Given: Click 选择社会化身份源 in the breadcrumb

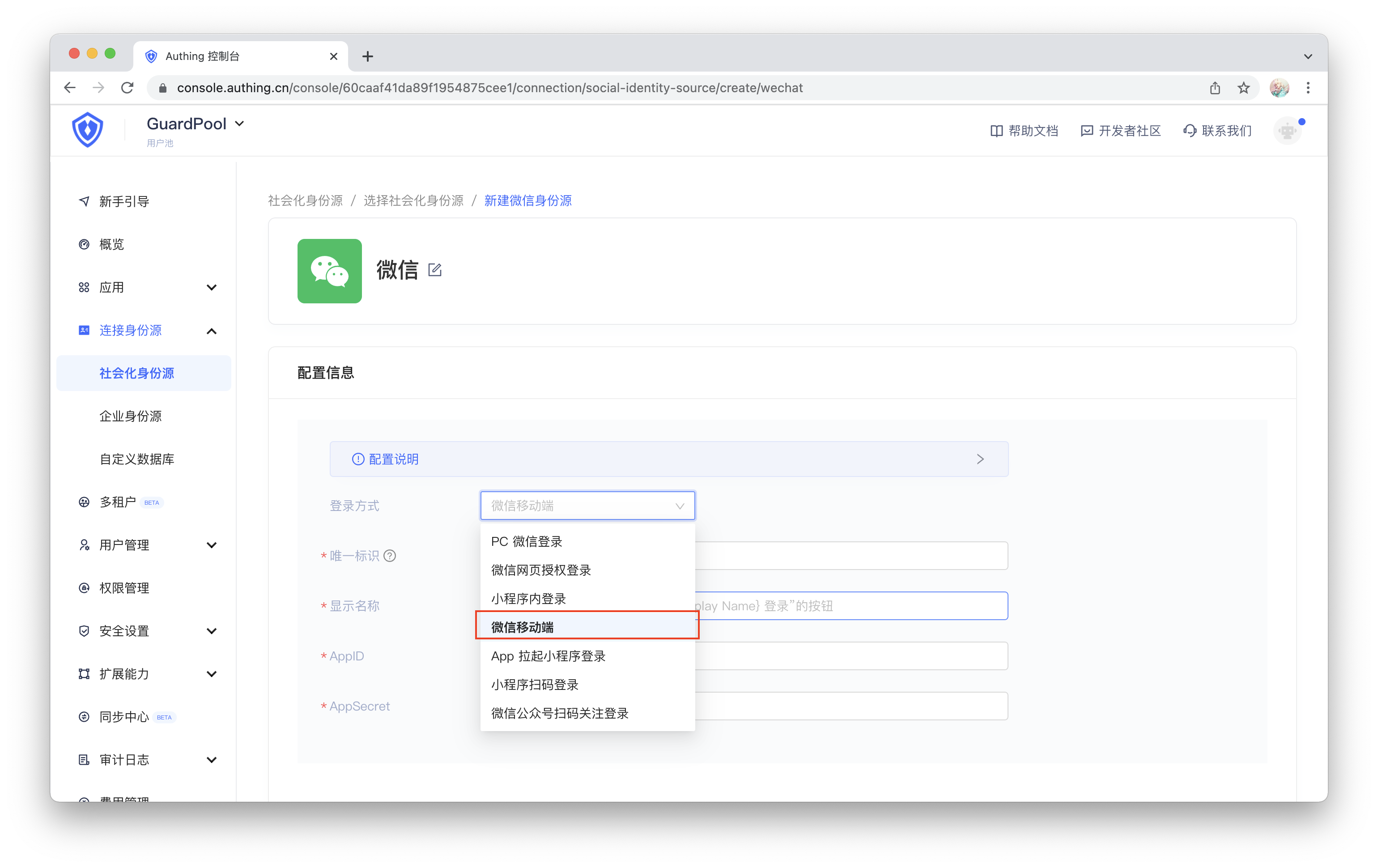Looking at the screenshot, I should 413,200.
